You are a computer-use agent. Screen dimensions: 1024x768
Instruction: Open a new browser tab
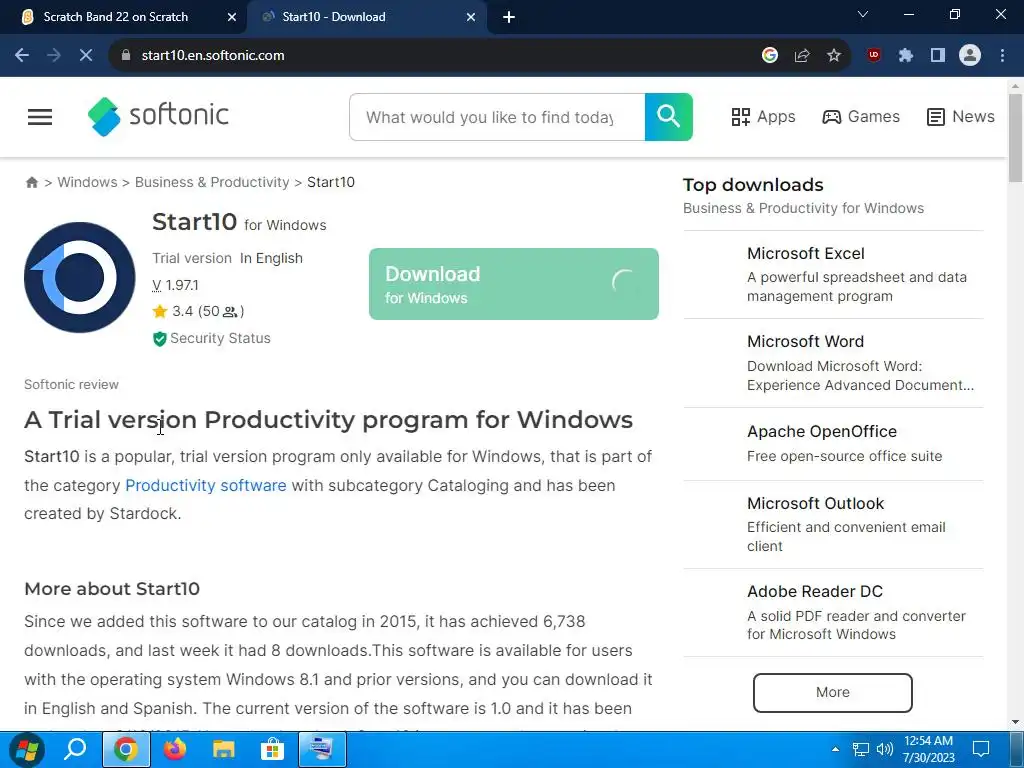509,17
